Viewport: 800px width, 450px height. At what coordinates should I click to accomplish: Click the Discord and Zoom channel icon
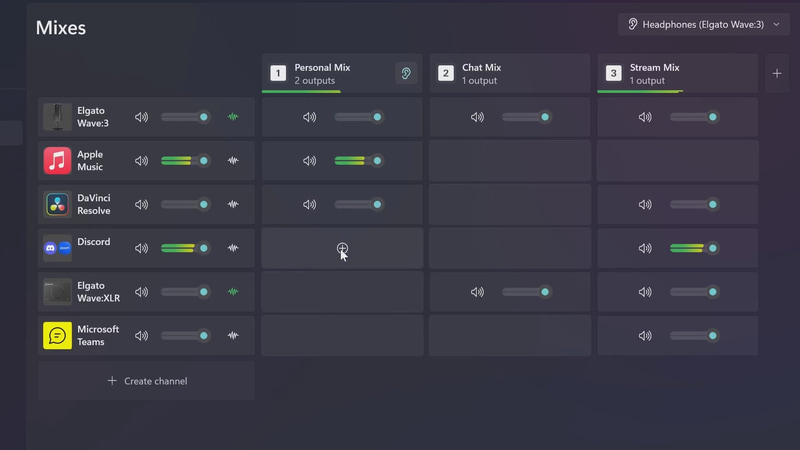click(x=57, y=248)
